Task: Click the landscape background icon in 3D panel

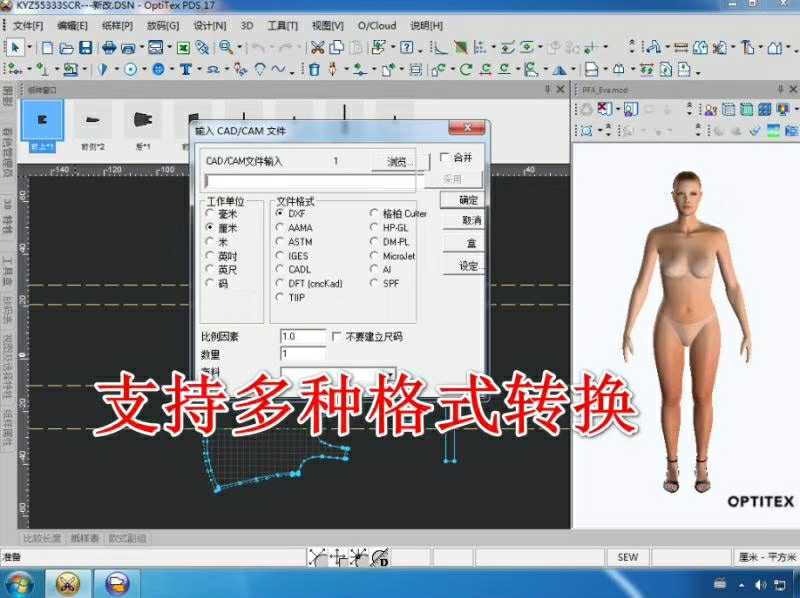Action: click(774, 131)
